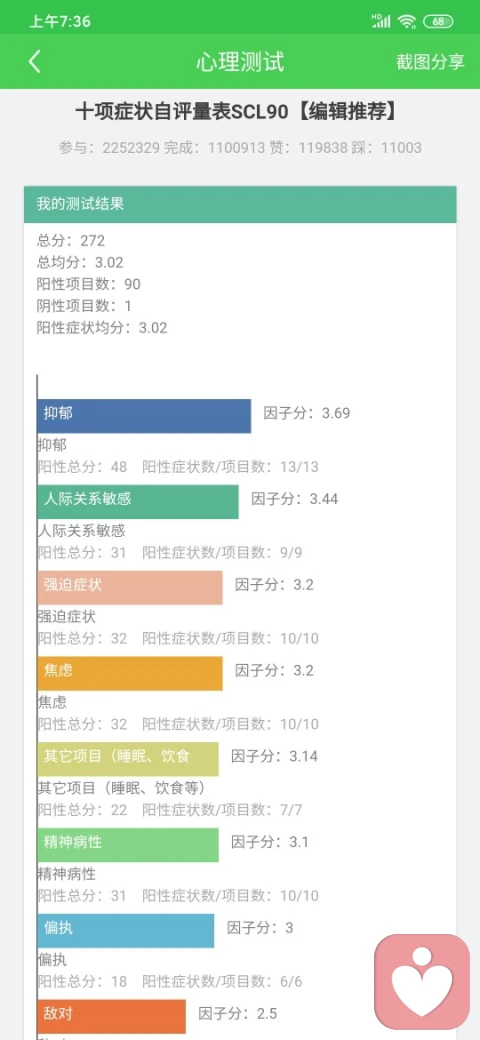480x1040 pixels.
Task: Select the yellow-green 其它项目 bar
Action: click(128, 759)
